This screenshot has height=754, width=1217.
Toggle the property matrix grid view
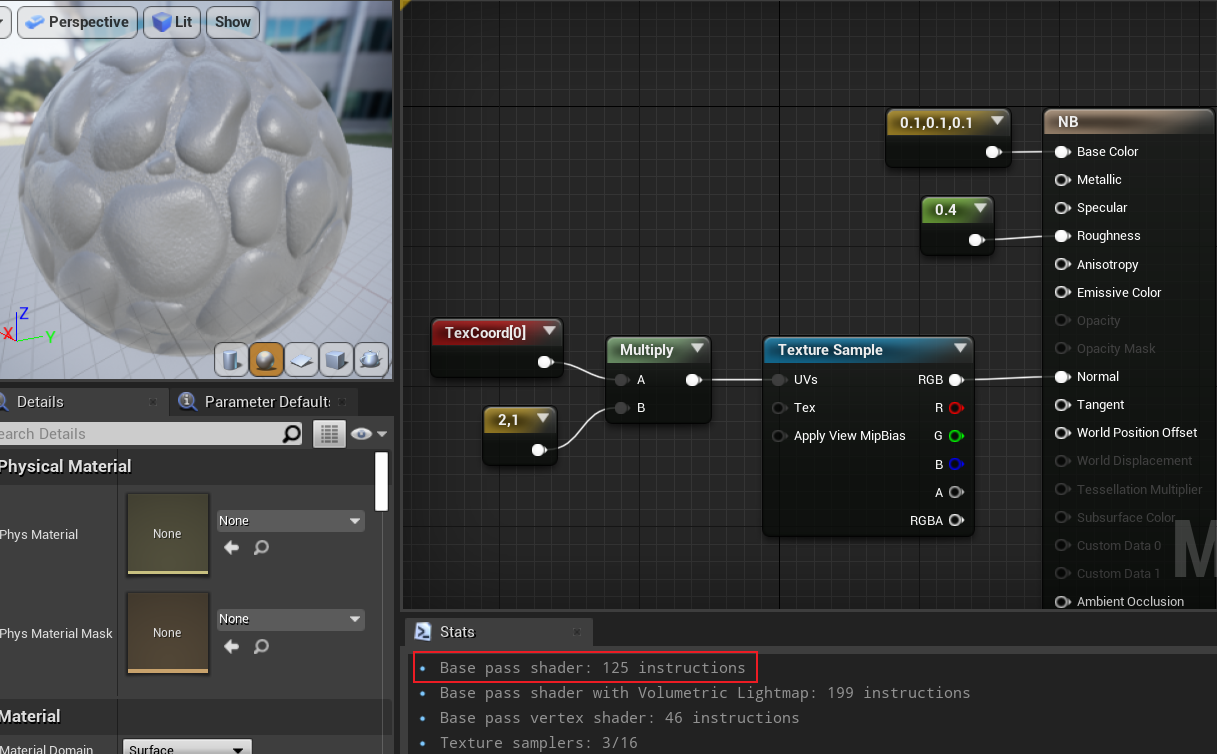tap(328, 433)
